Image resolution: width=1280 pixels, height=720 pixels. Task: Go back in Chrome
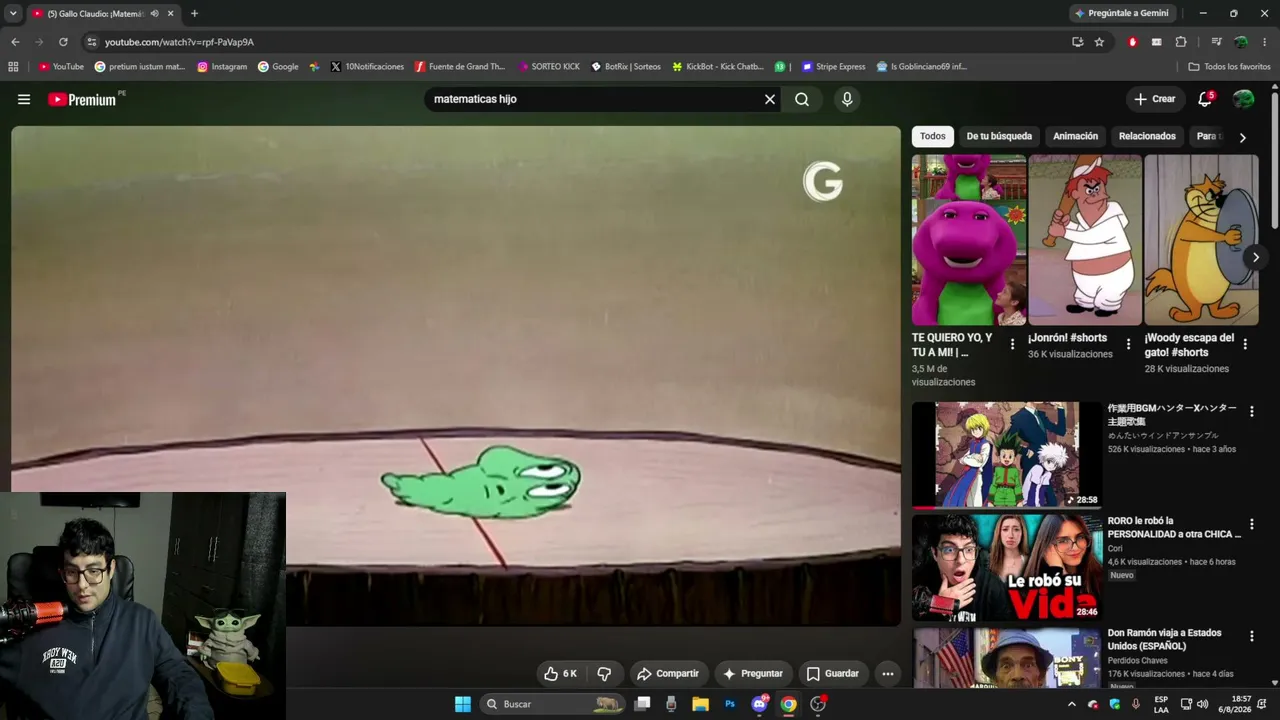pos(15,42)
